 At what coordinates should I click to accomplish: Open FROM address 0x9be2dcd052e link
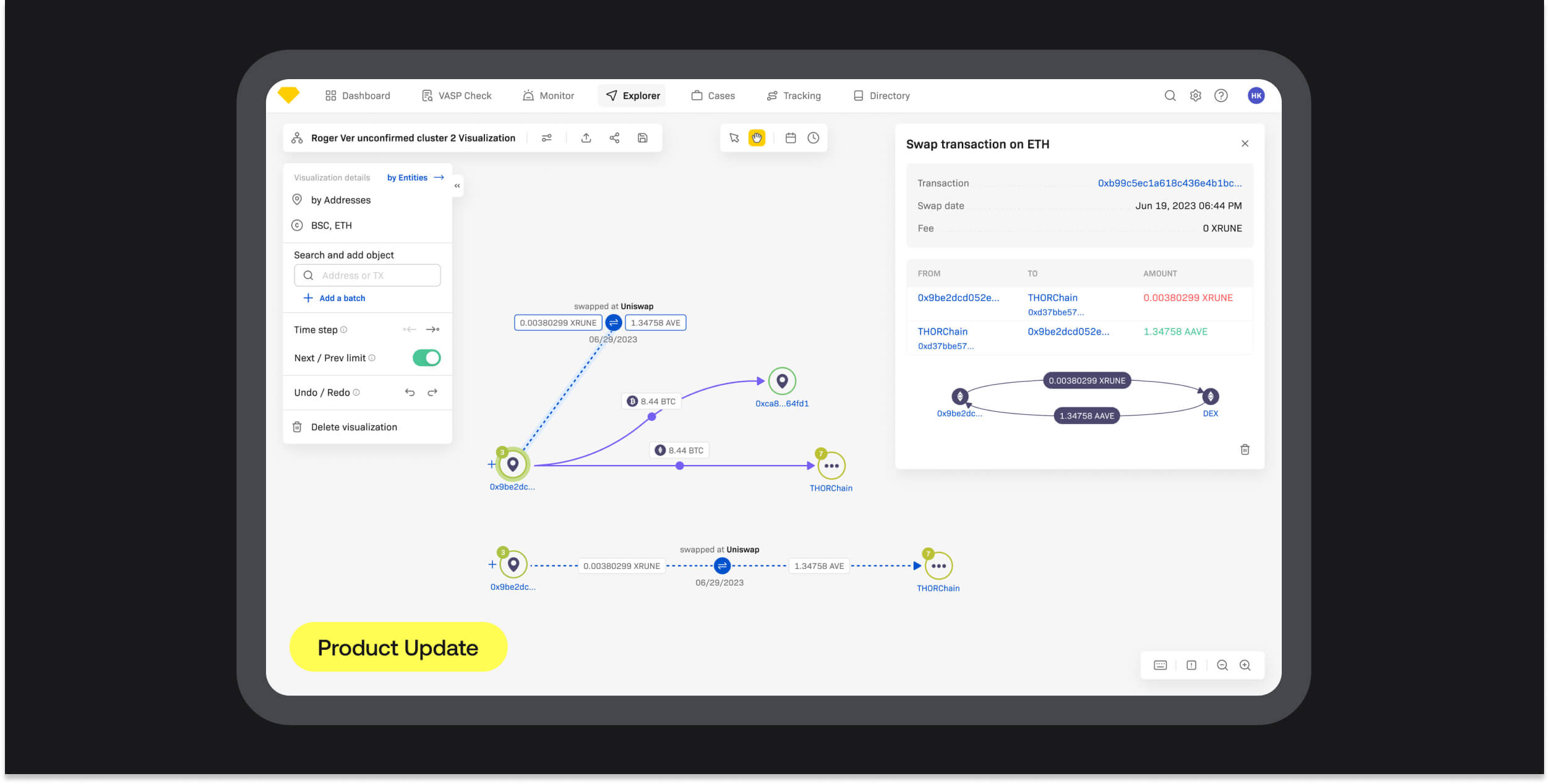coord(958,298)
